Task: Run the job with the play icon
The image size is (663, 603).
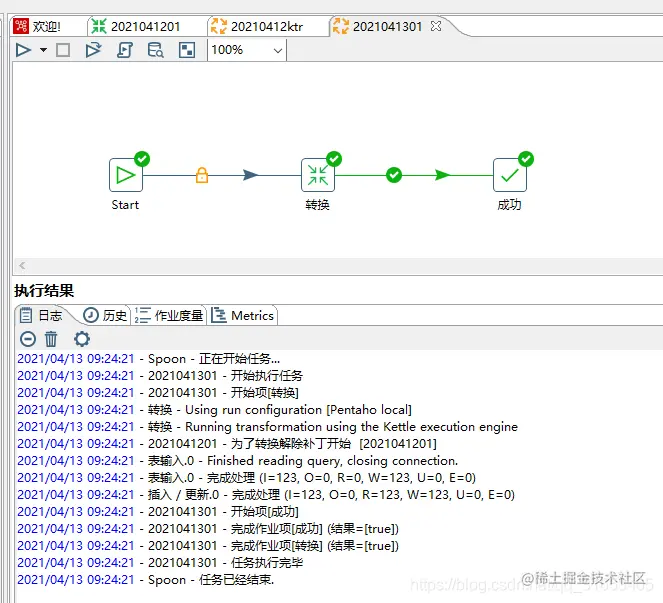Action: coord(23,50)
